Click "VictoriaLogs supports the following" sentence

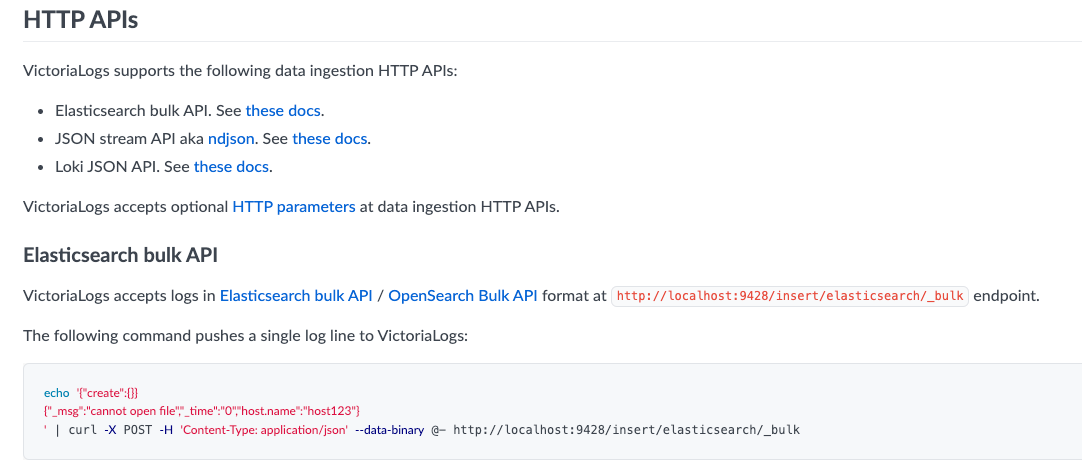(240, 71)
